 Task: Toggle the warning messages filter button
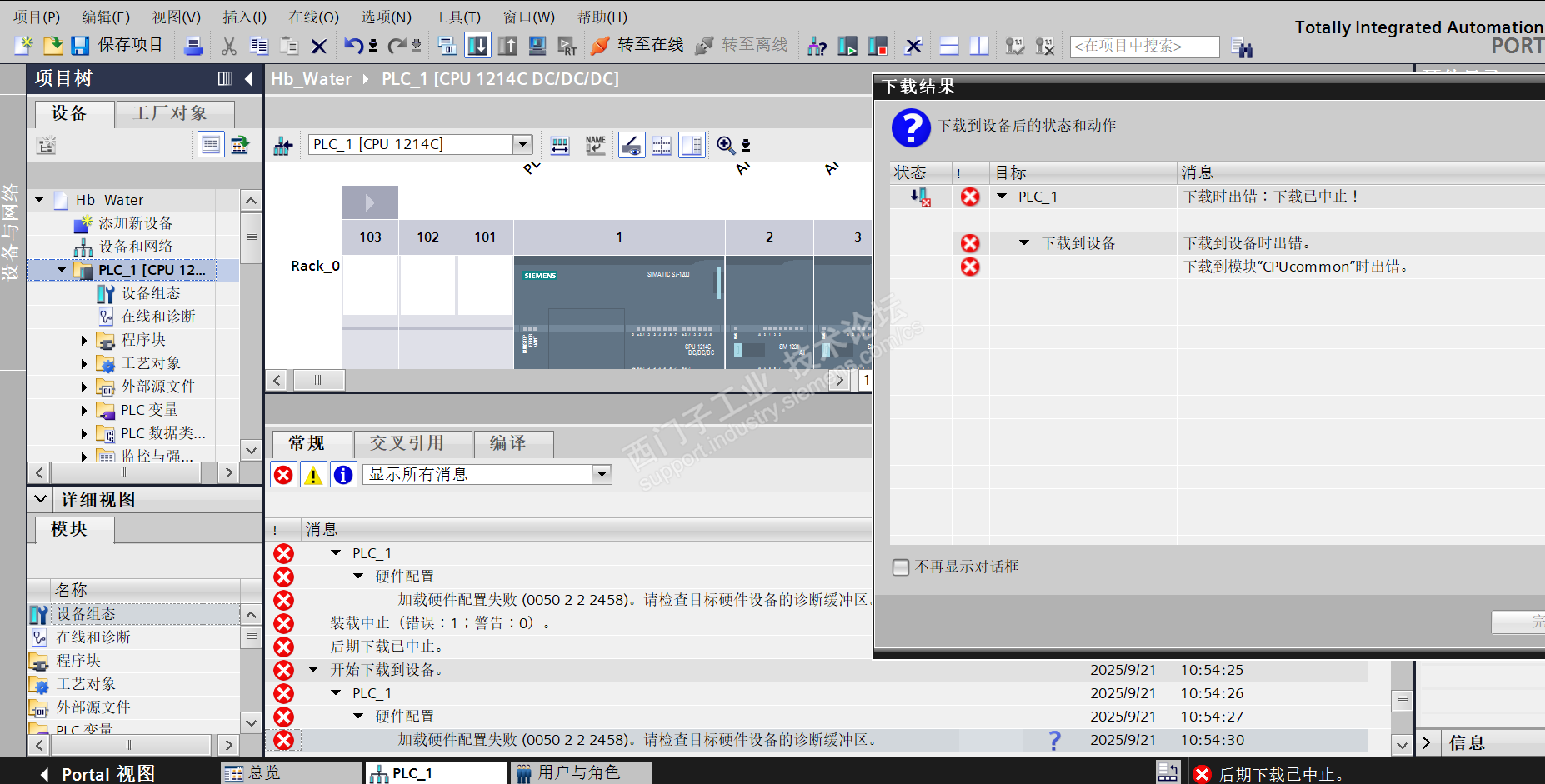[x=313, y=474]
